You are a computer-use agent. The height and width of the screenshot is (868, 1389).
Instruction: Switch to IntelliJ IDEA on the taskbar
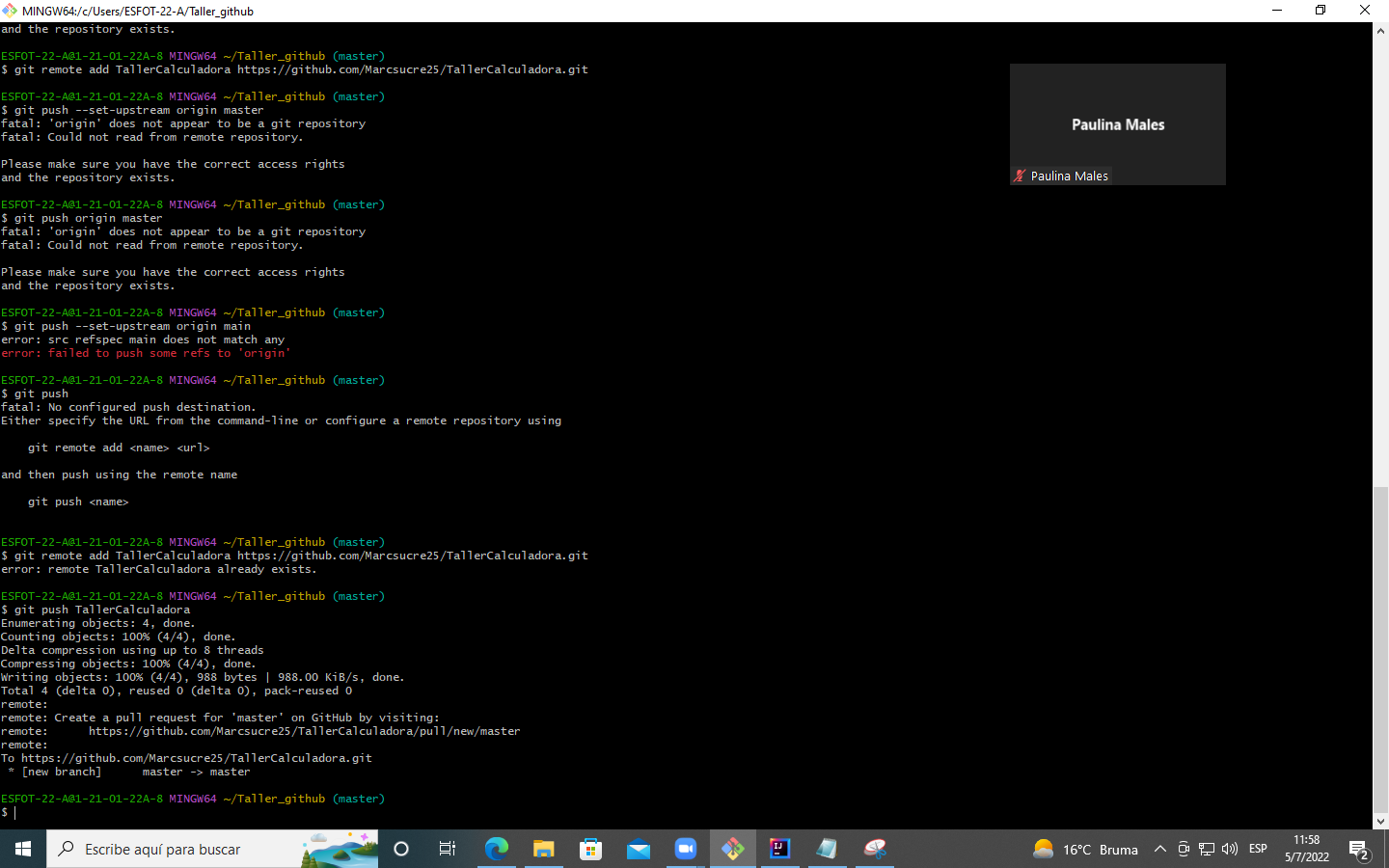[779, 849]
